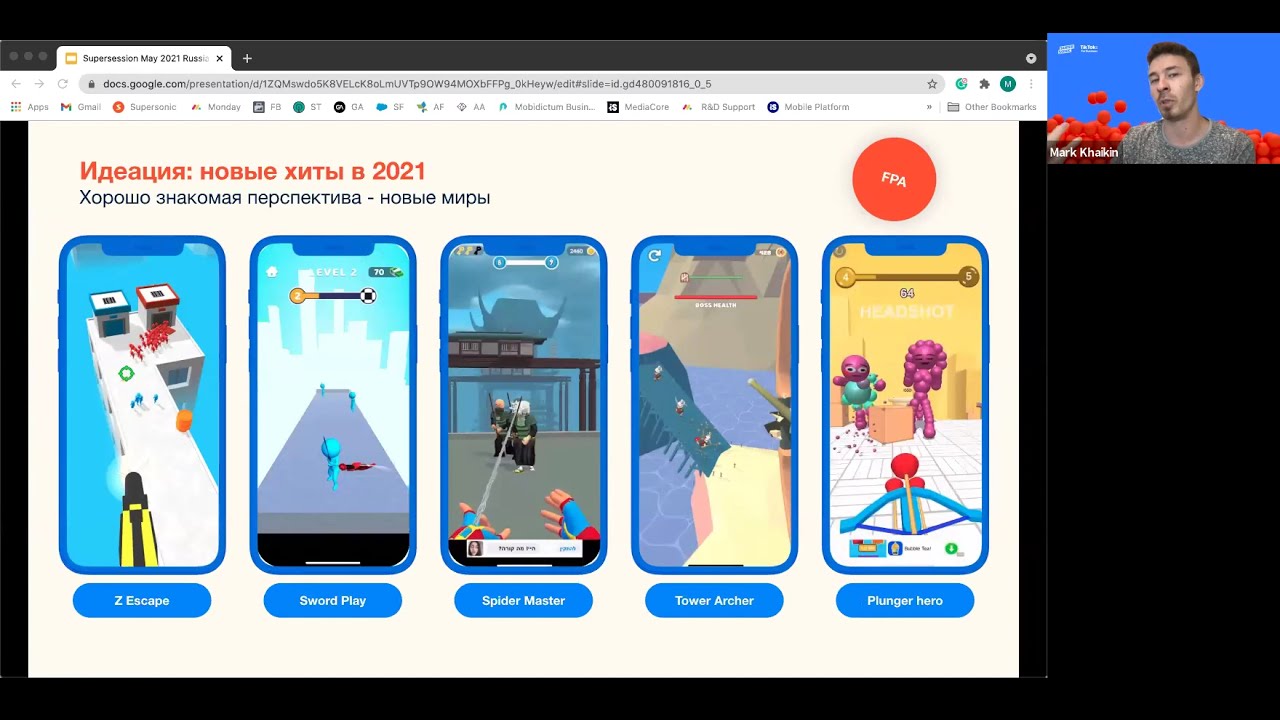Select the Z Escape phone screenshot
Image resolution: width=1280 pixels, height=720 pixels.
pos(142,404)
